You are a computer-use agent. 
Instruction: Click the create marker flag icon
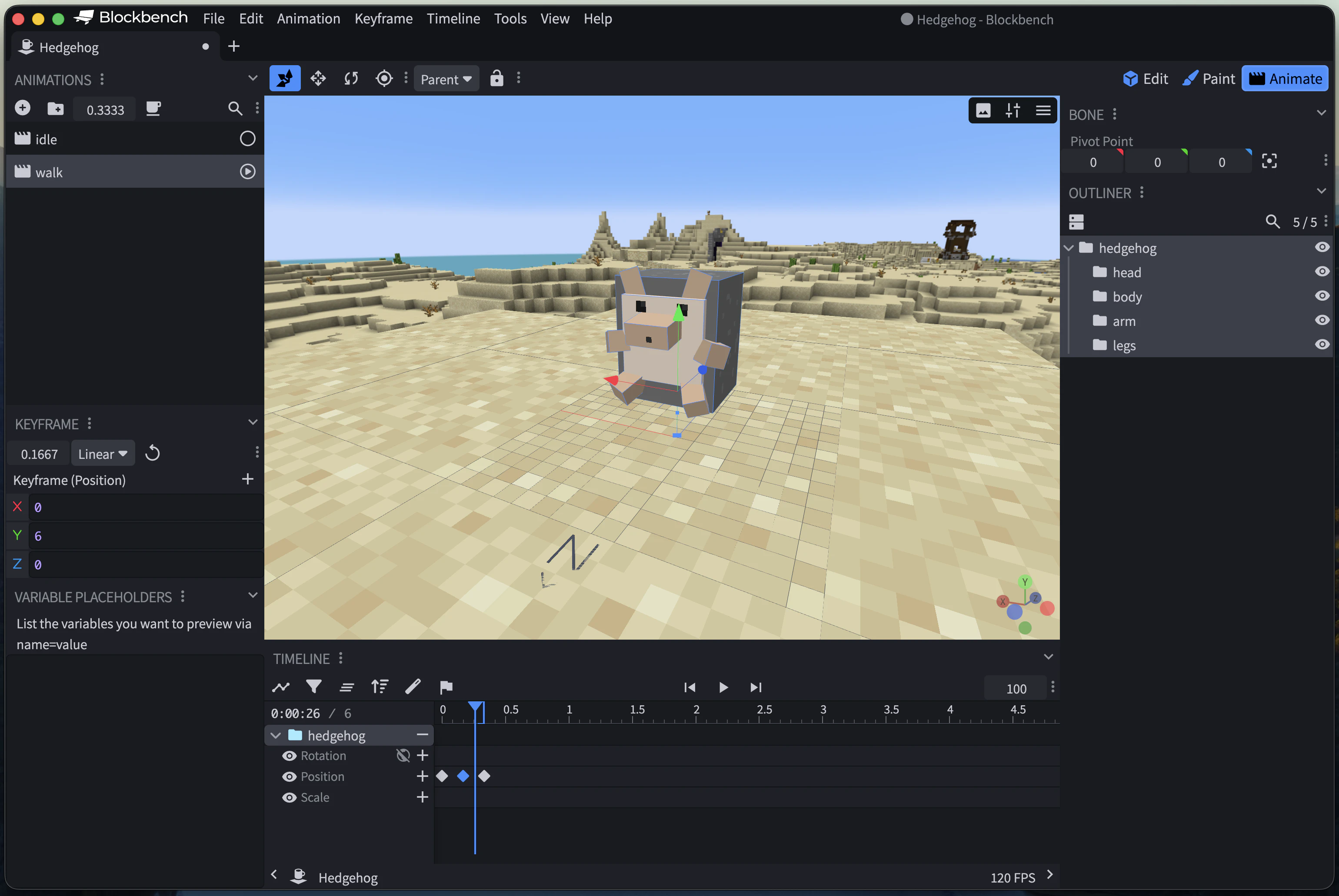(446, 687)
